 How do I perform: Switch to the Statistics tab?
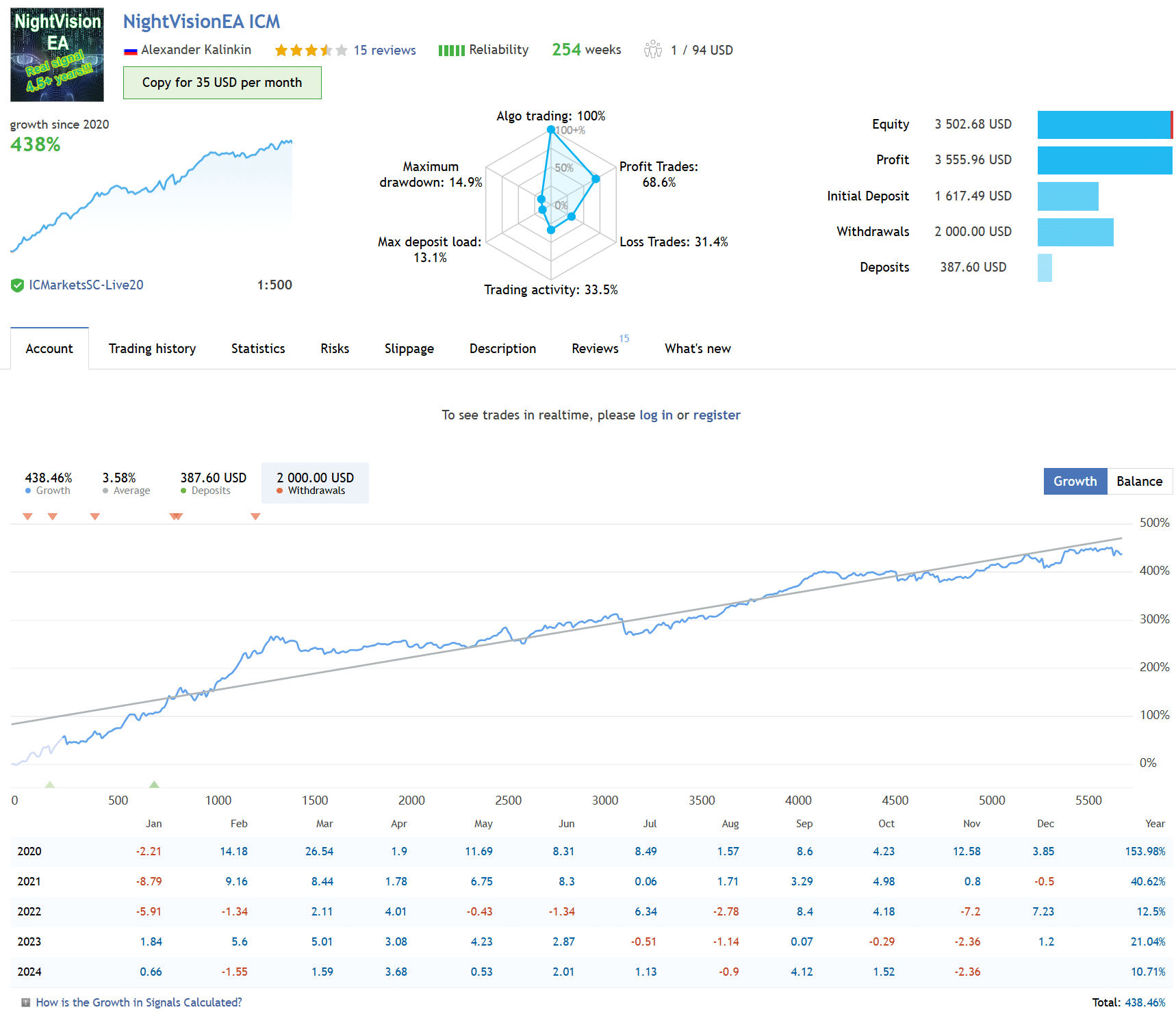pos(258,349)
